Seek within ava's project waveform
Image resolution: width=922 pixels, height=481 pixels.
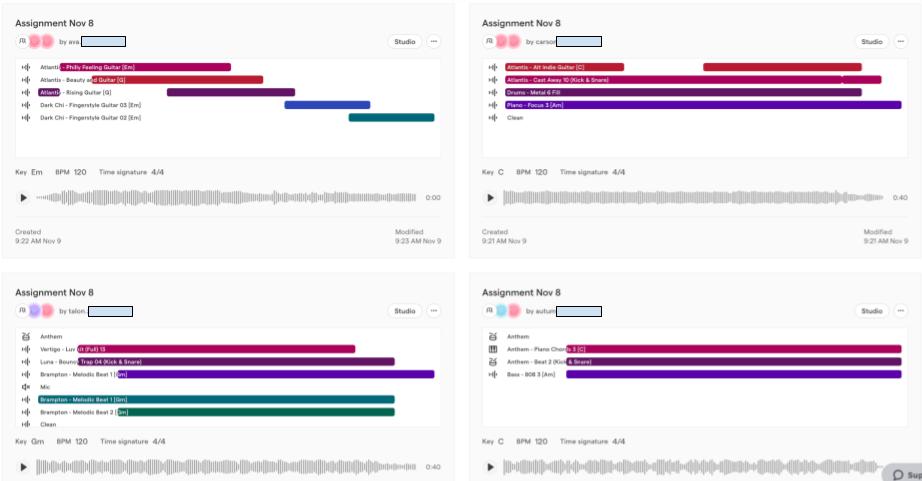click(x=226, y=198)
